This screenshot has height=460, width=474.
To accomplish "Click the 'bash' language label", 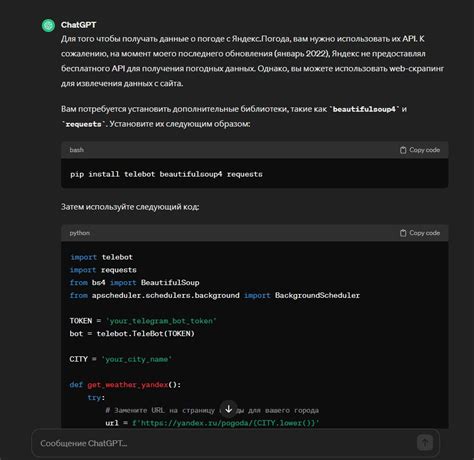I will click(76, 150).
